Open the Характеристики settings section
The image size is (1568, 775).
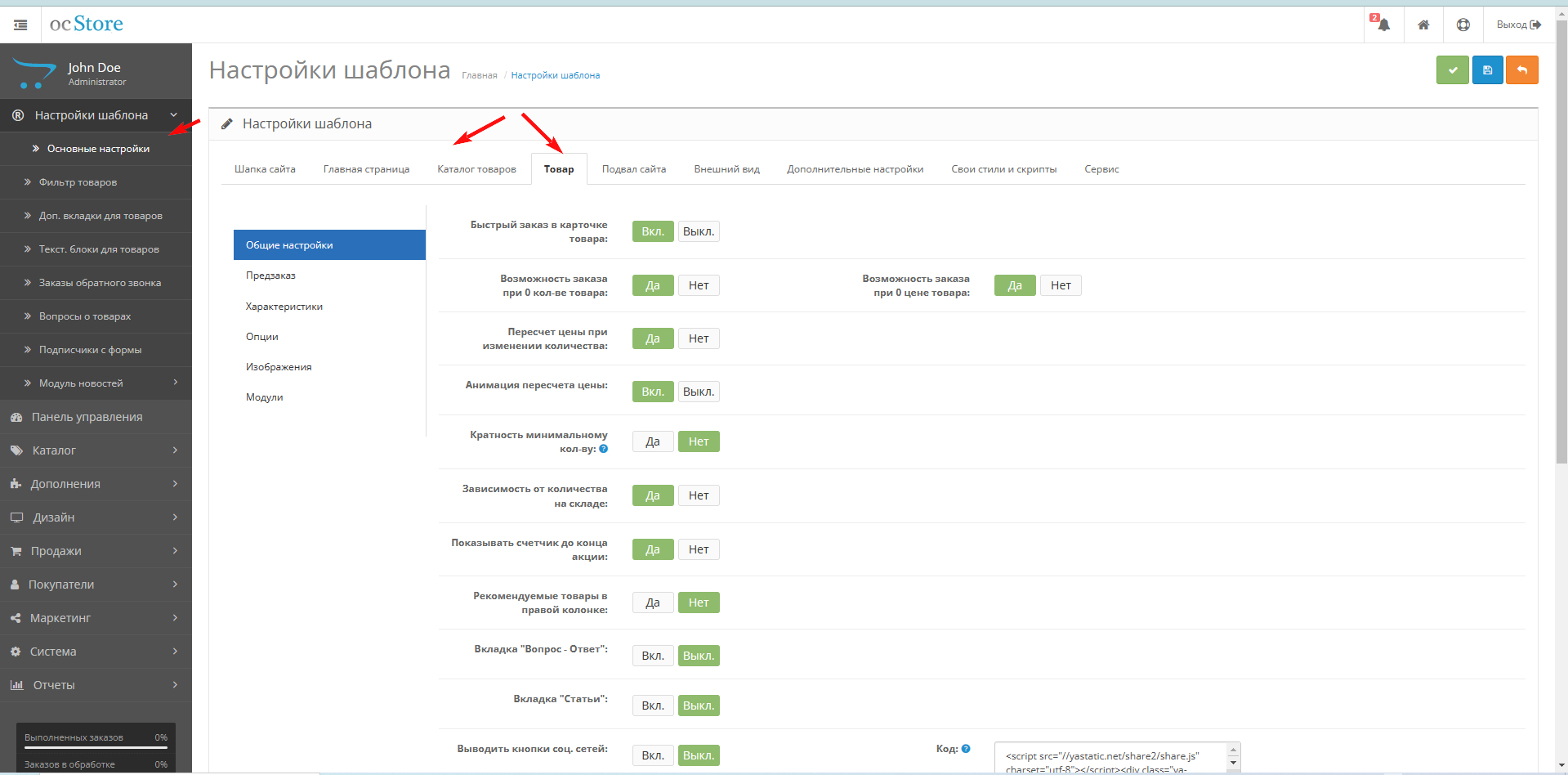[329, 307]
